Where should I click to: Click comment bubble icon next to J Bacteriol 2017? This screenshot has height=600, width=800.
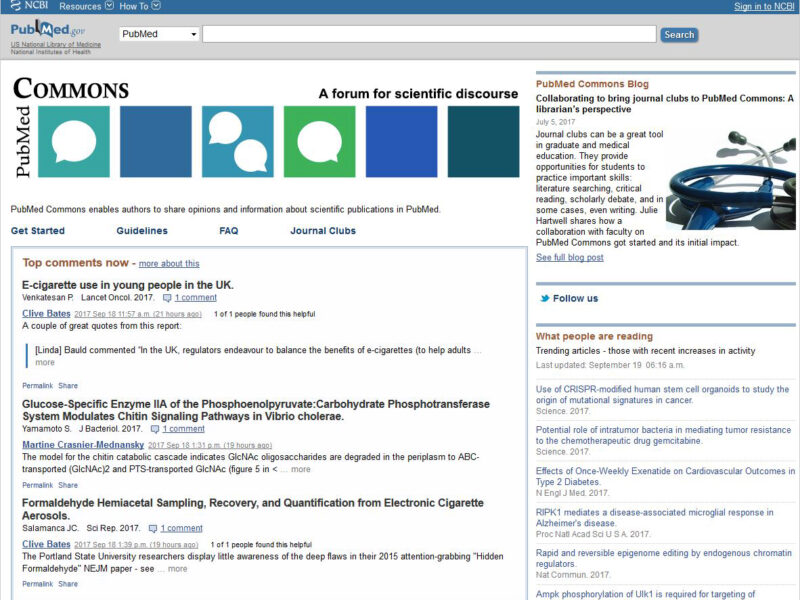point(155,429)
